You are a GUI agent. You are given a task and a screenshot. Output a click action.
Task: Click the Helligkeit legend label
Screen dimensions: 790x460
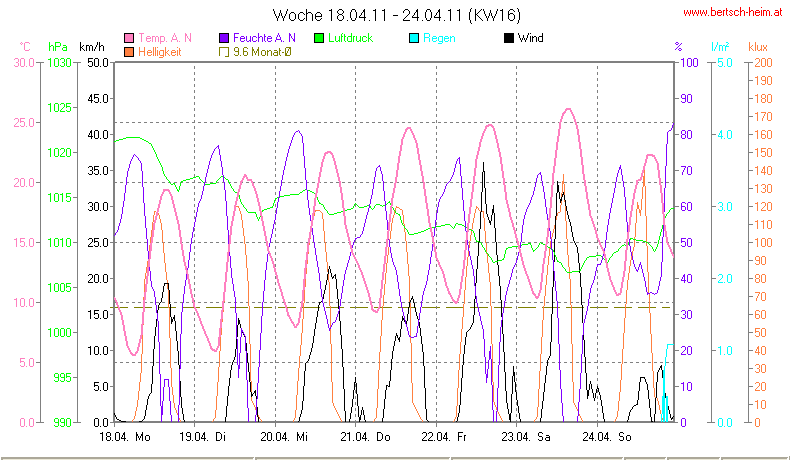point(160,52)
